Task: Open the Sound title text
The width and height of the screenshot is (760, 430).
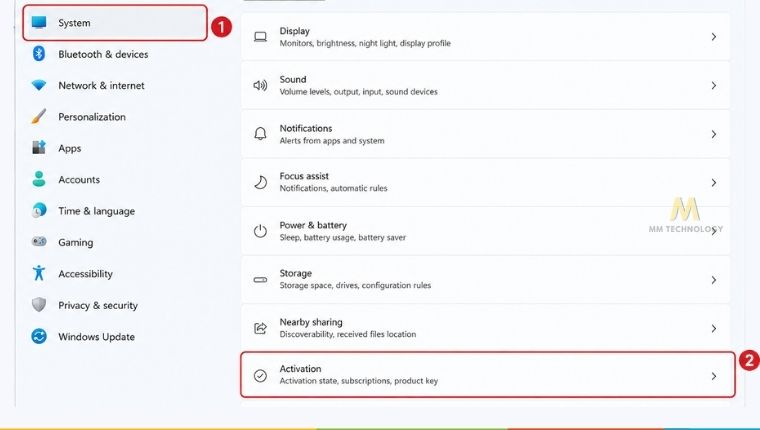Action: [293, 79]
